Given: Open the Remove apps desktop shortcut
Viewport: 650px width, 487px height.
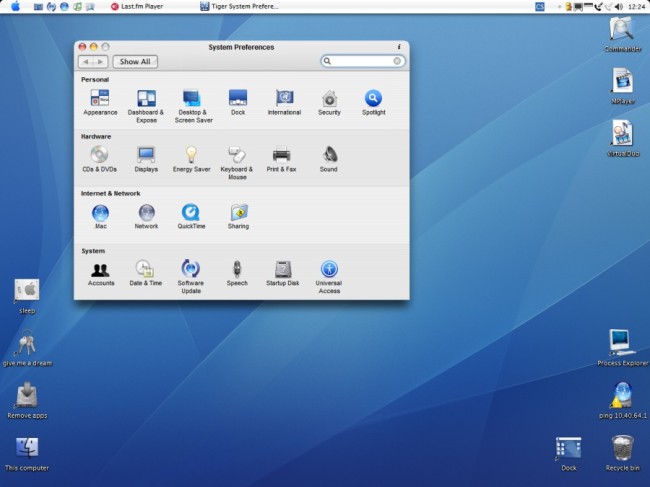Looking at the screenshot, I should pos(27,400).
